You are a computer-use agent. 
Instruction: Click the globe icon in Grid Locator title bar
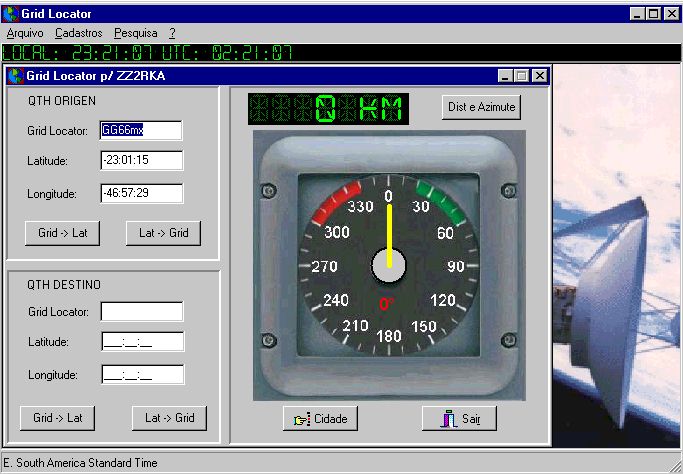pyautogui.click(x=10, y=14)
